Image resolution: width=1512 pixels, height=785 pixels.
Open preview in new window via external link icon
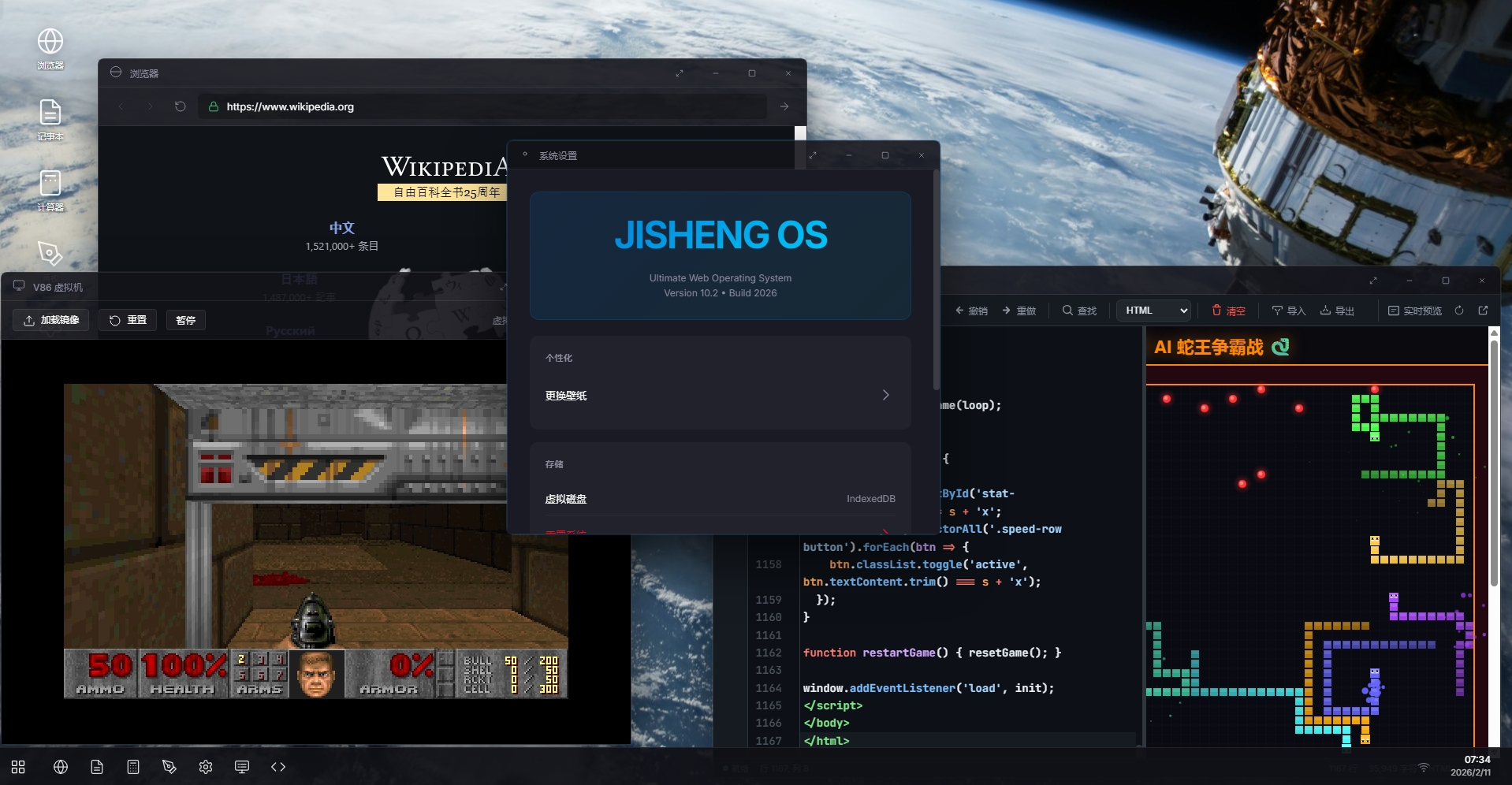coord(1483,311)
